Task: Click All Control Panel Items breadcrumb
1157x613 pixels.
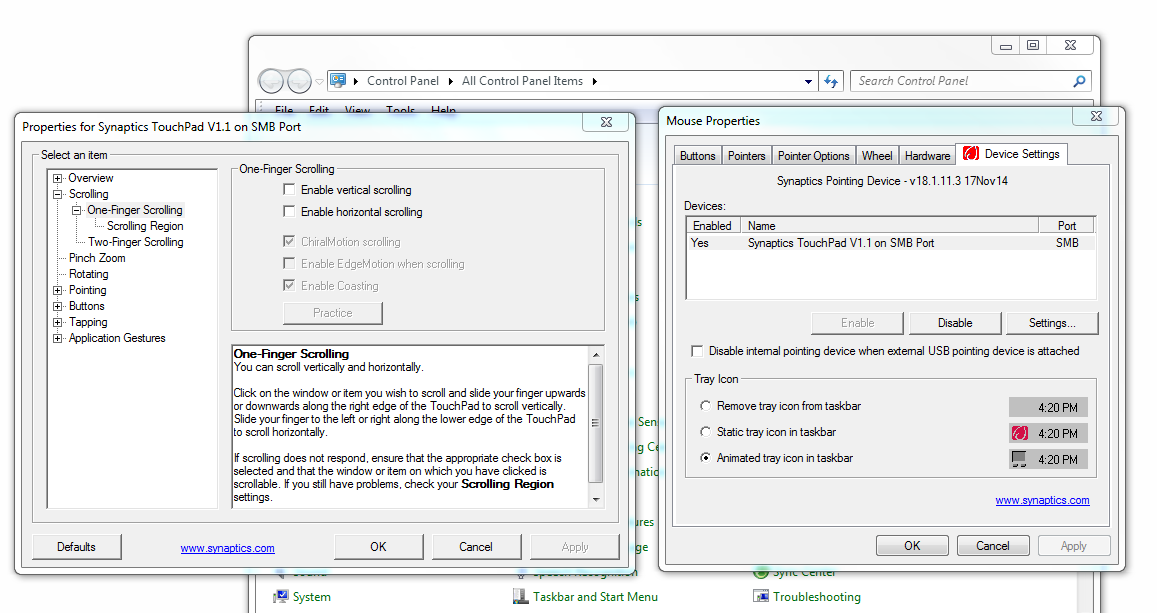Action: [522, 81]
